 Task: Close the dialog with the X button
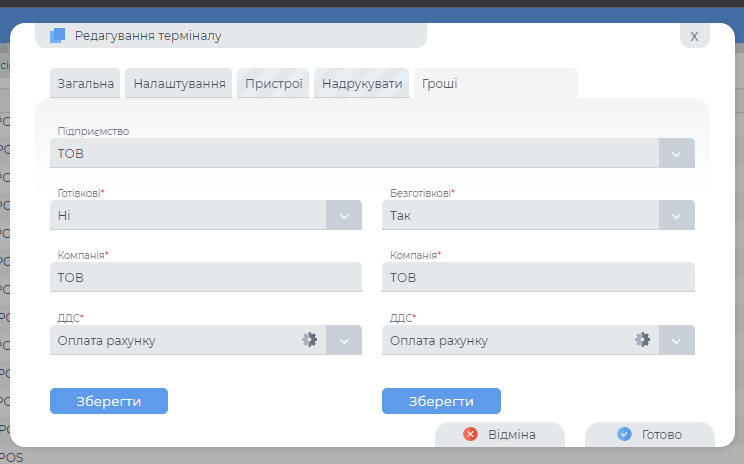pyautogui.click(x=694, y=36)
